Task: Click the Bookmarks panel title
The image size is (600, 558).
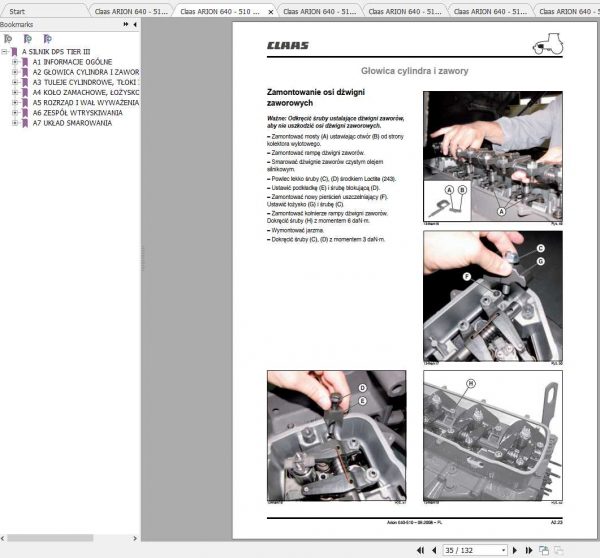Action: 16,24
